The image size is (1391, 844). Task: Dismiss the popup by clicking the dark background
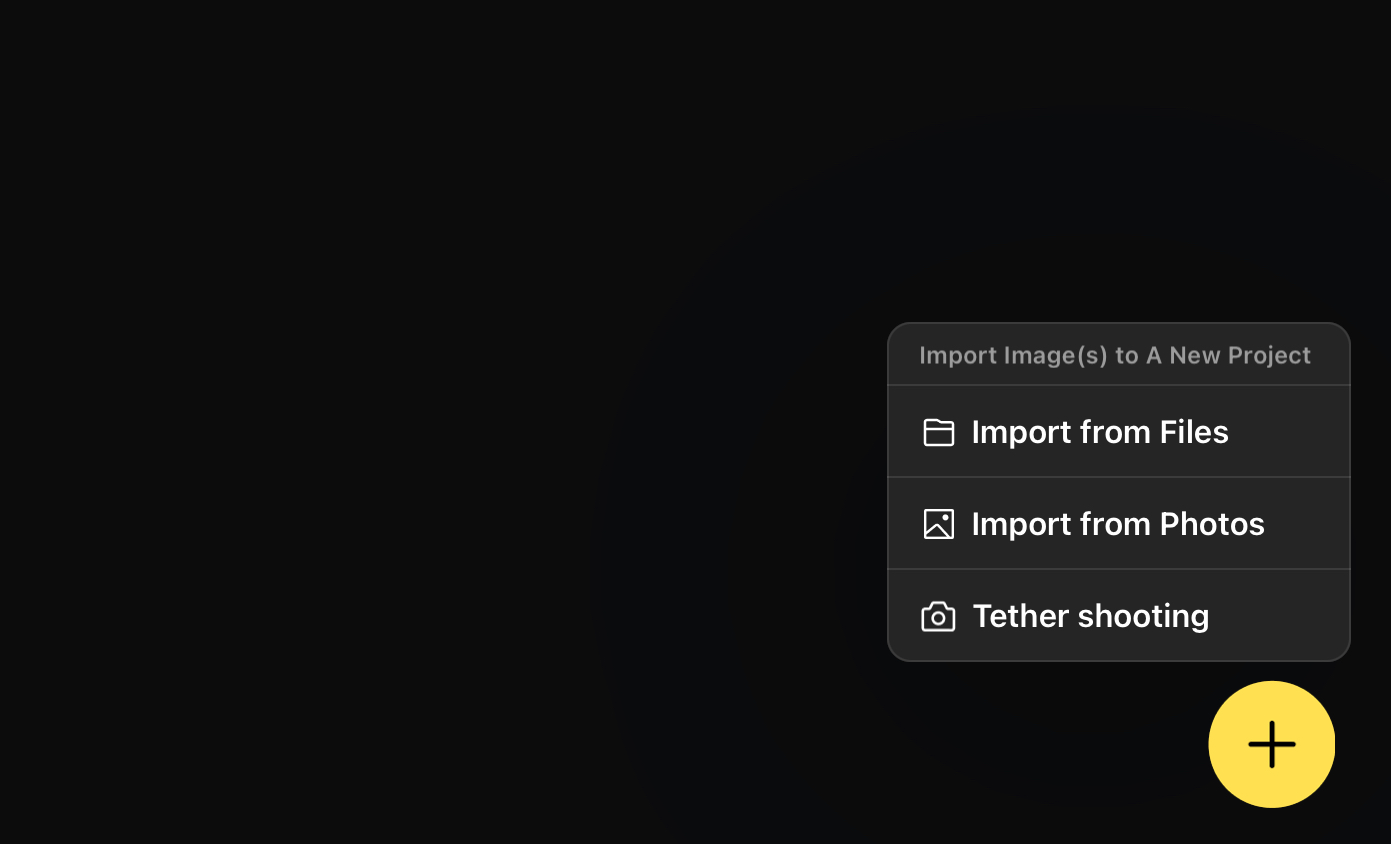400,400
